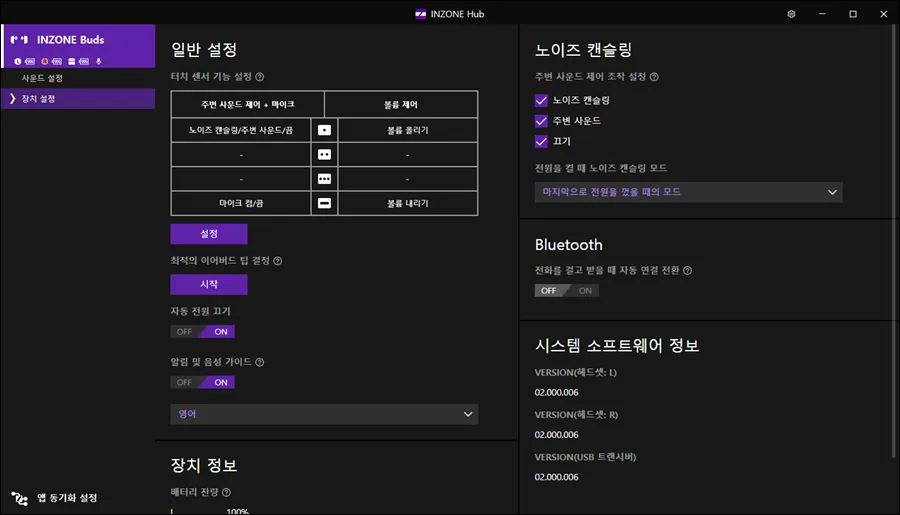Click the 설정 button under touch table

pyautogui.click(x=209, y=234)
